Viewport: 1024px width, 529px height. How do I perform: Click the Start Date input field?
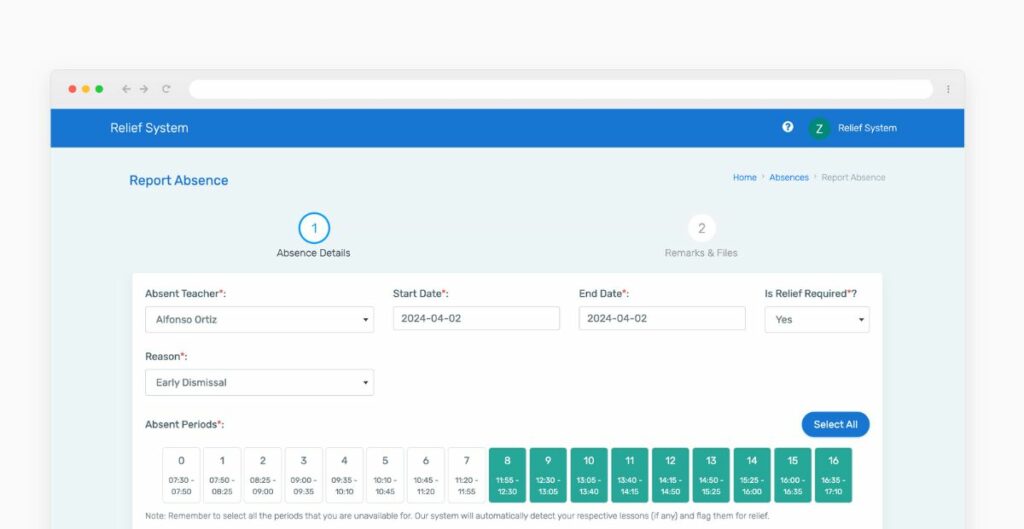tap(476, 318)
